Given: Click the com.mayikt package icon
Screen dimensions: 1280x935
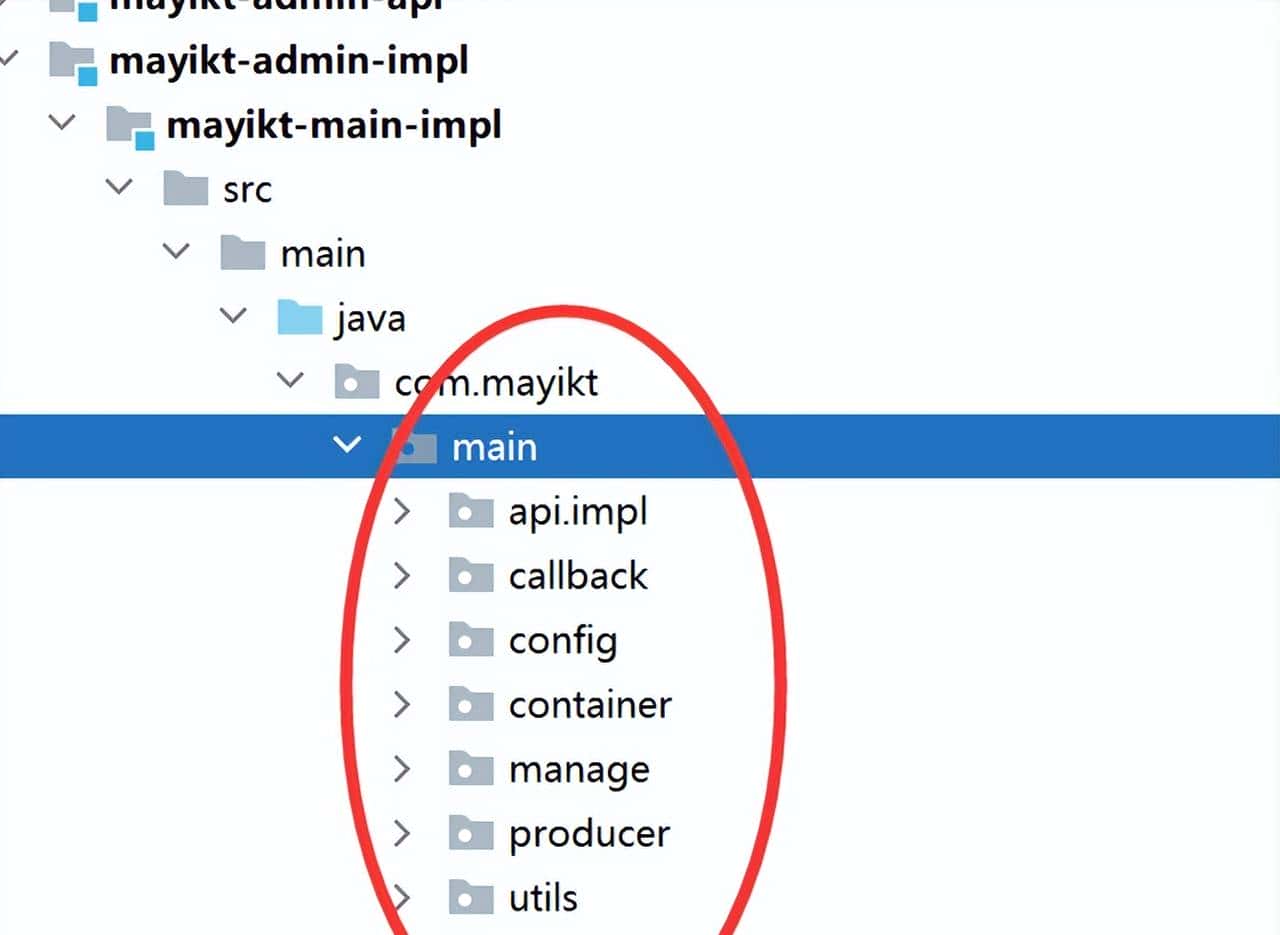Looking at the screenshot, I should point(357,382).
